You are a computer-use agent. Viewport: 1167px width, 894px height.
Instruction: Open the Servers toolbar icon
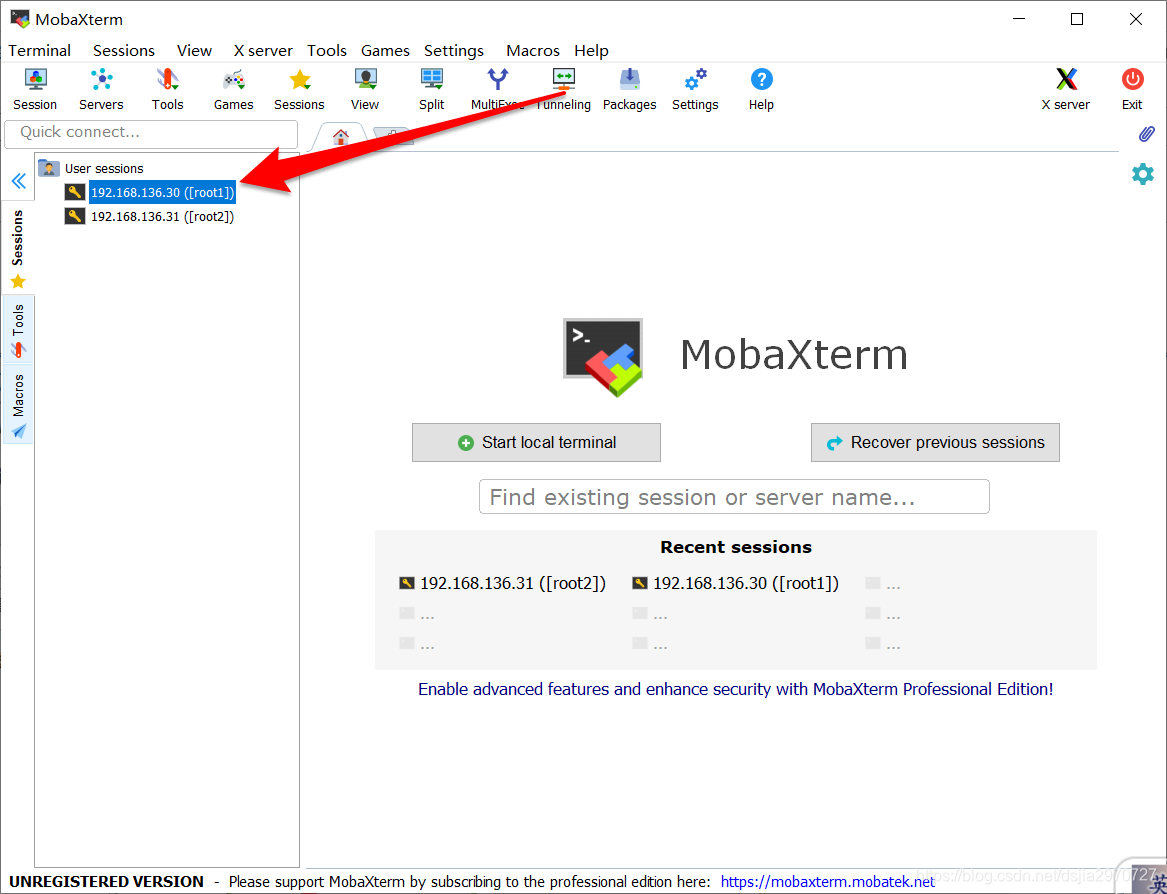pyautogui.click(x=101, y=89)
